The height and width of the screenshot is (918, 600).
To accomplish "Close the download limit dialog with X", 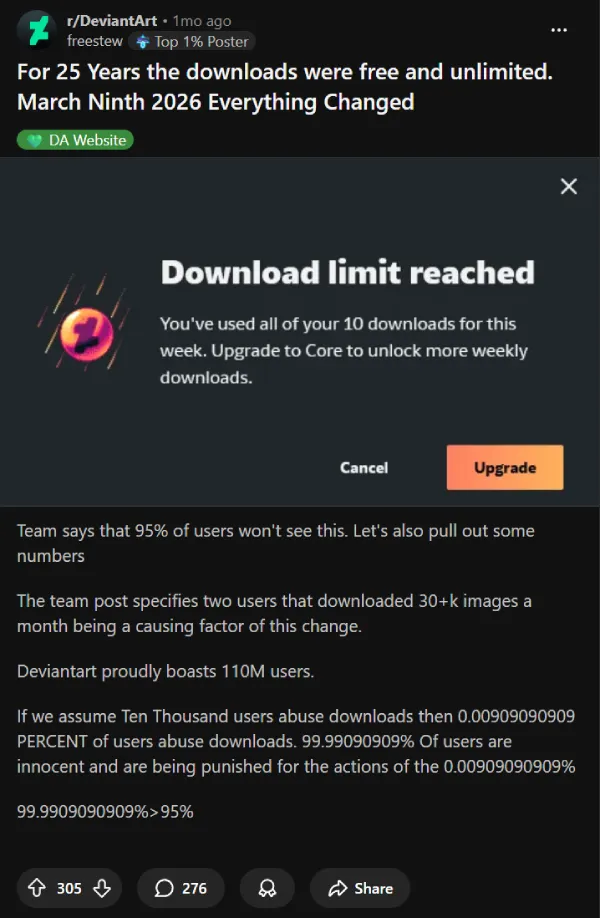I will (x=568, y=186).
